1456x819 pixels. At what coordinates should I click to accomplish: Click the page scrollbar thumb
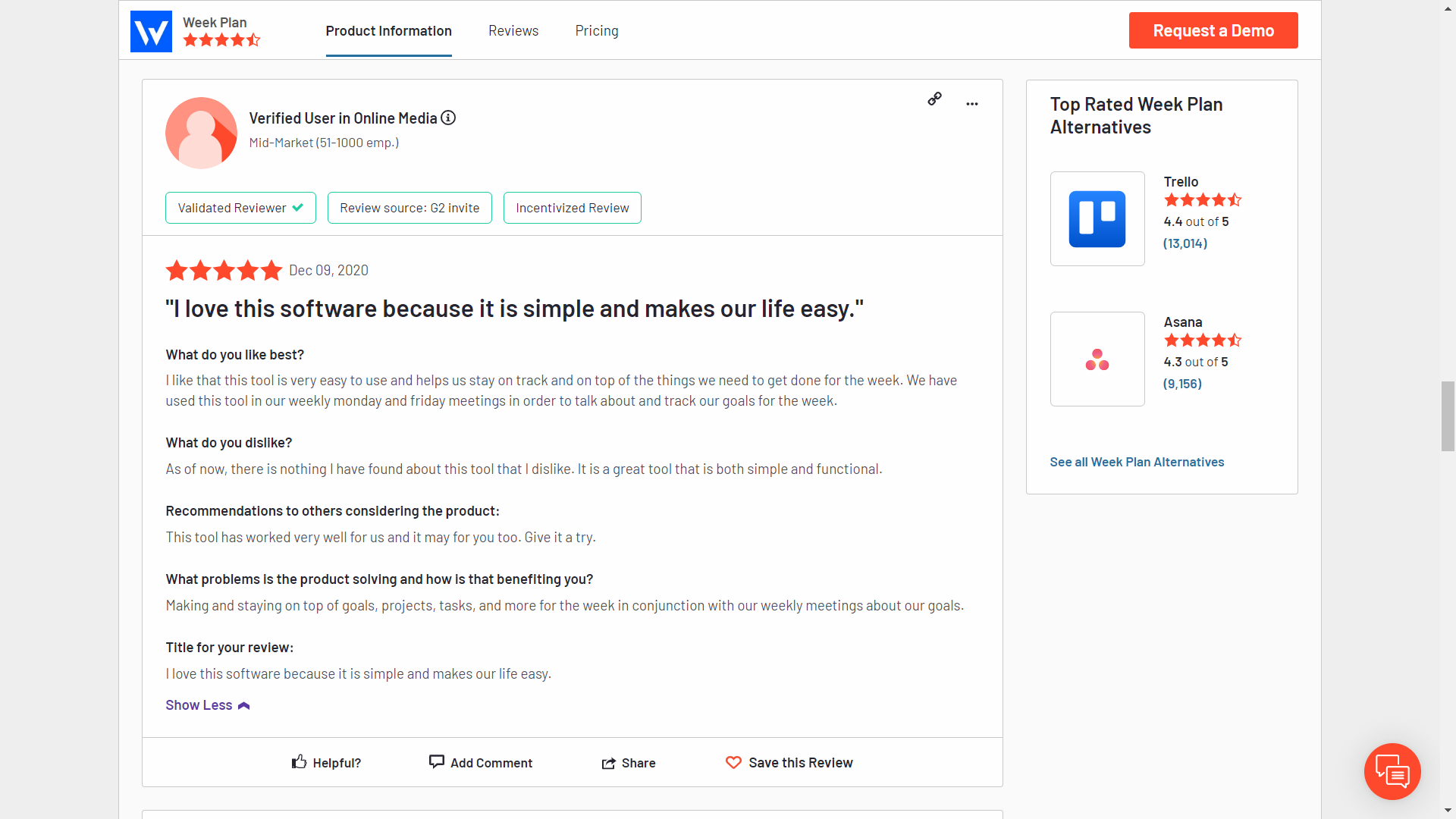(1448, 416)
